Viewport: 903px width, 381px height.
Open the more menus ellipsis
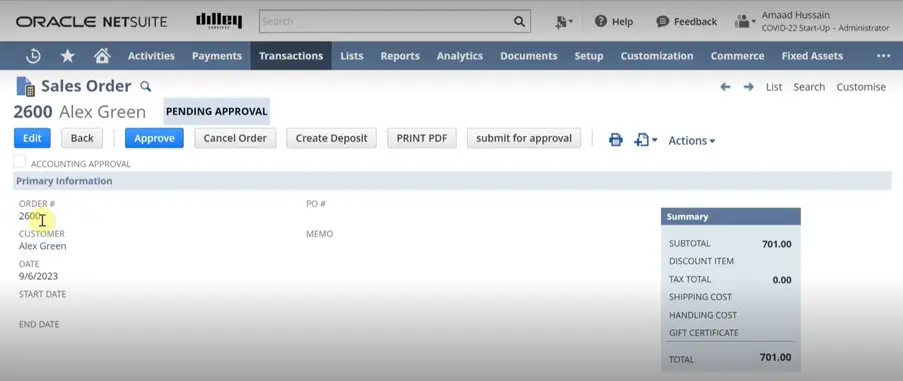(883, 56)
